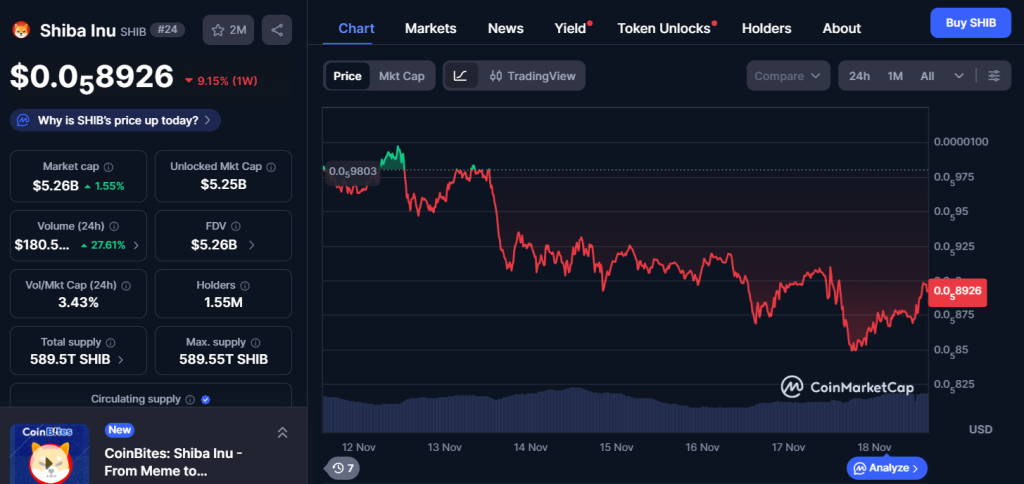
Task: Switch to line chart icon
Action: (x=460, y=76)
